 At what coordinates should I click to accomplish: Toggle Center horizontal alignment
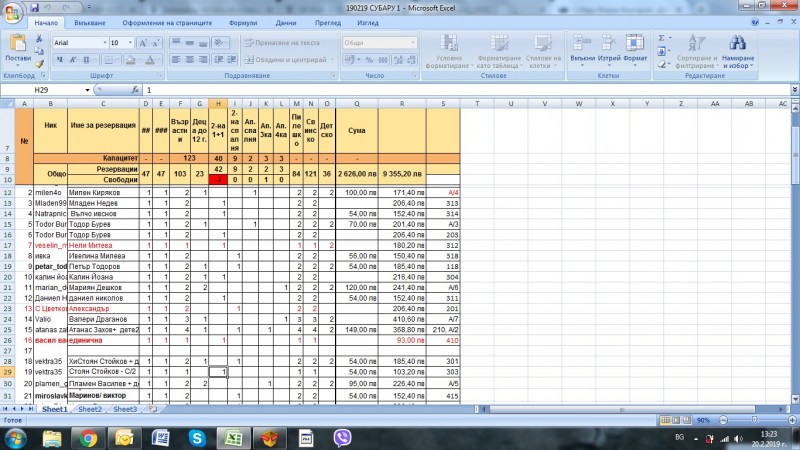click(x=189, y=60)
